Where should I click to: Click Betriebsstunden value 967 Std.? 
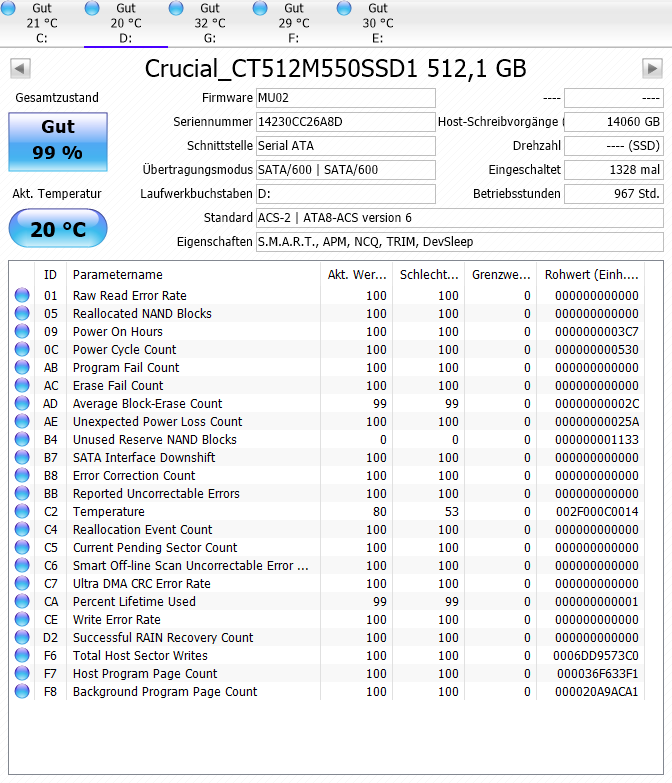pos(614,194)
